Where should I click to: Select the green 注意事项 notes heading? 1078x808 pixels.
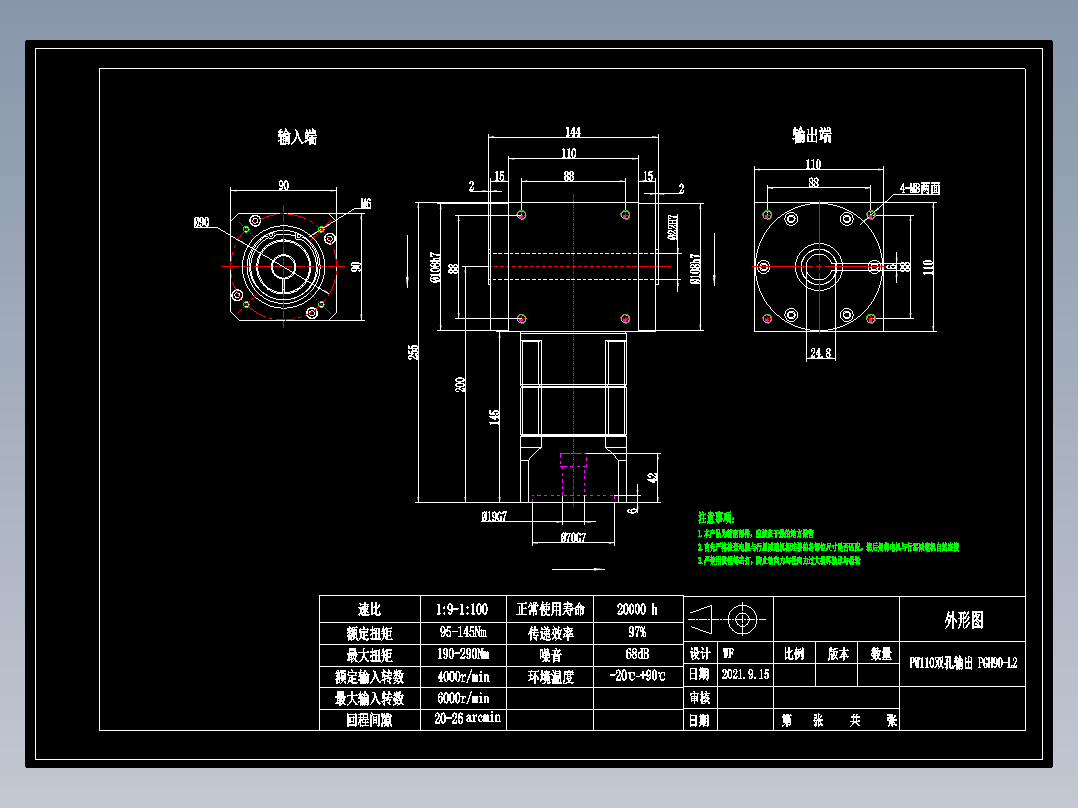714,516
